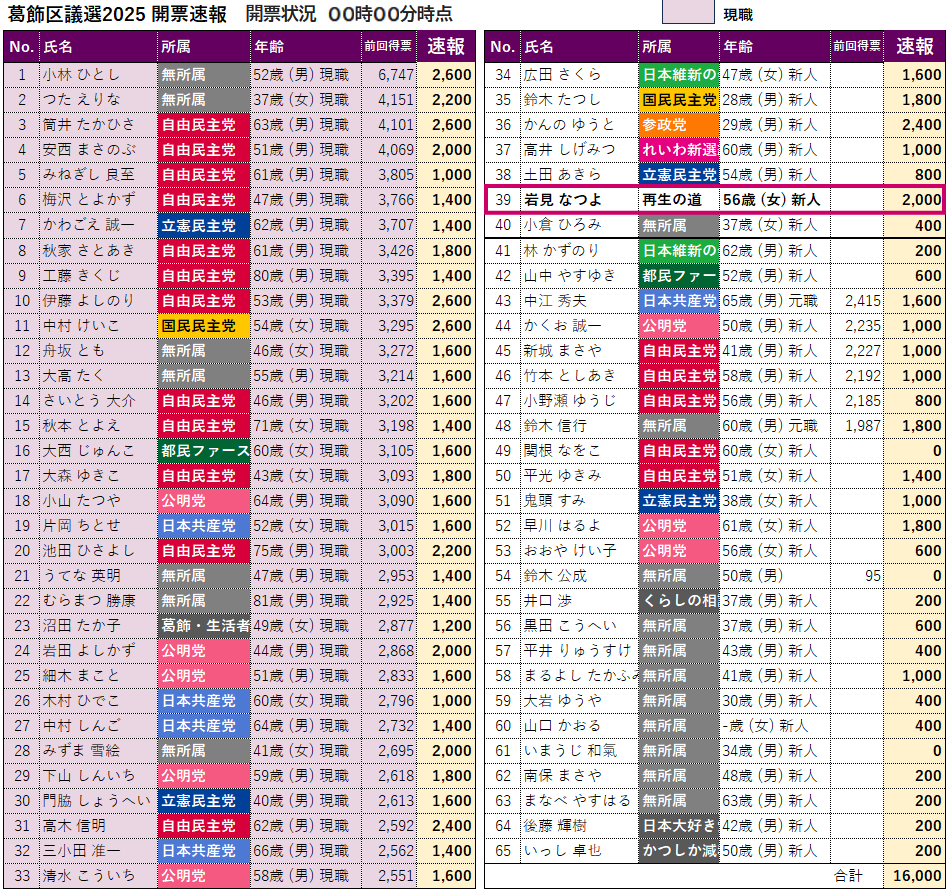Select the 再生の道 party cell
The image size is (948, 892).
pos(678,200)
